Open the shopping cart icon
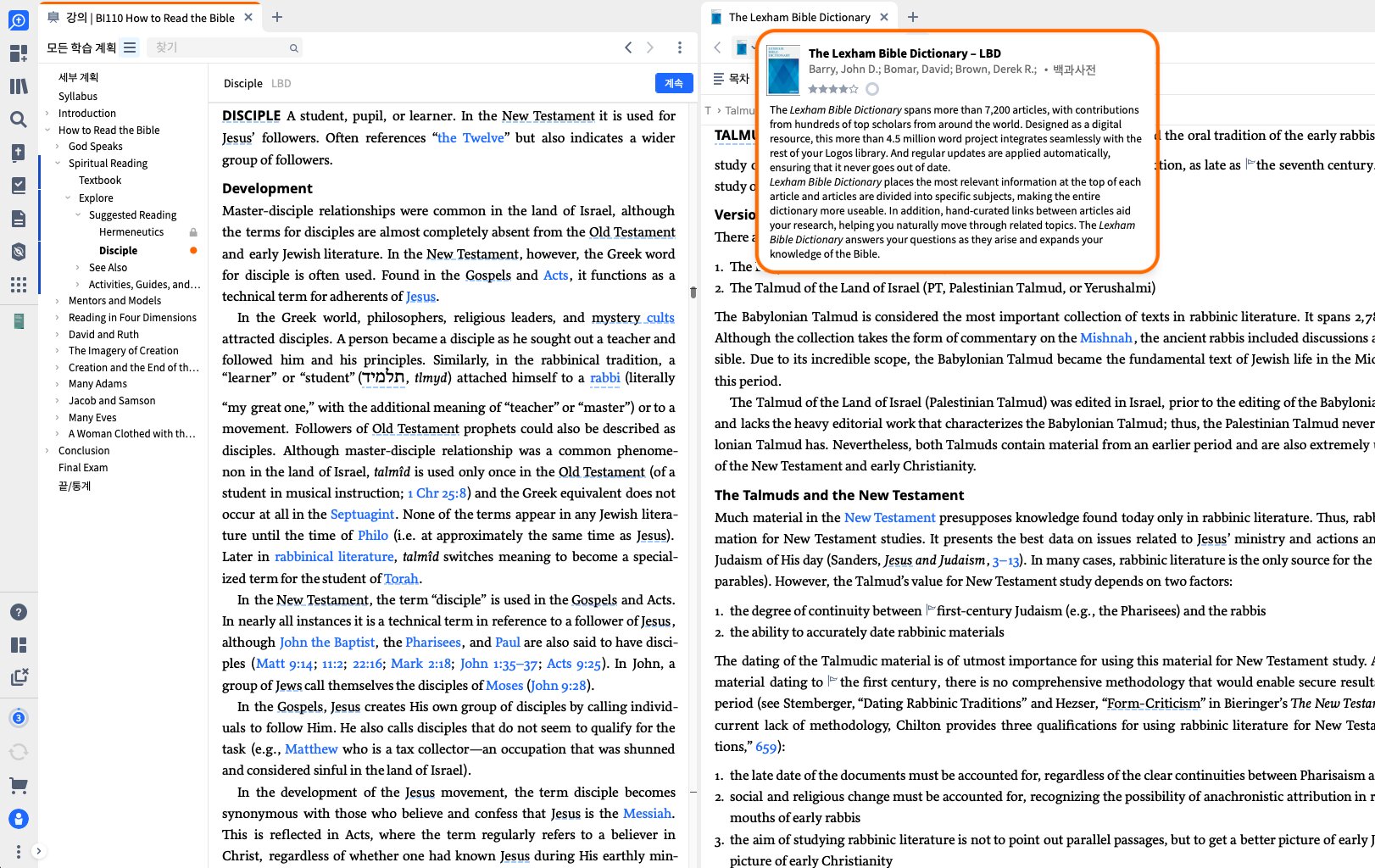 (x=18, y=786)
